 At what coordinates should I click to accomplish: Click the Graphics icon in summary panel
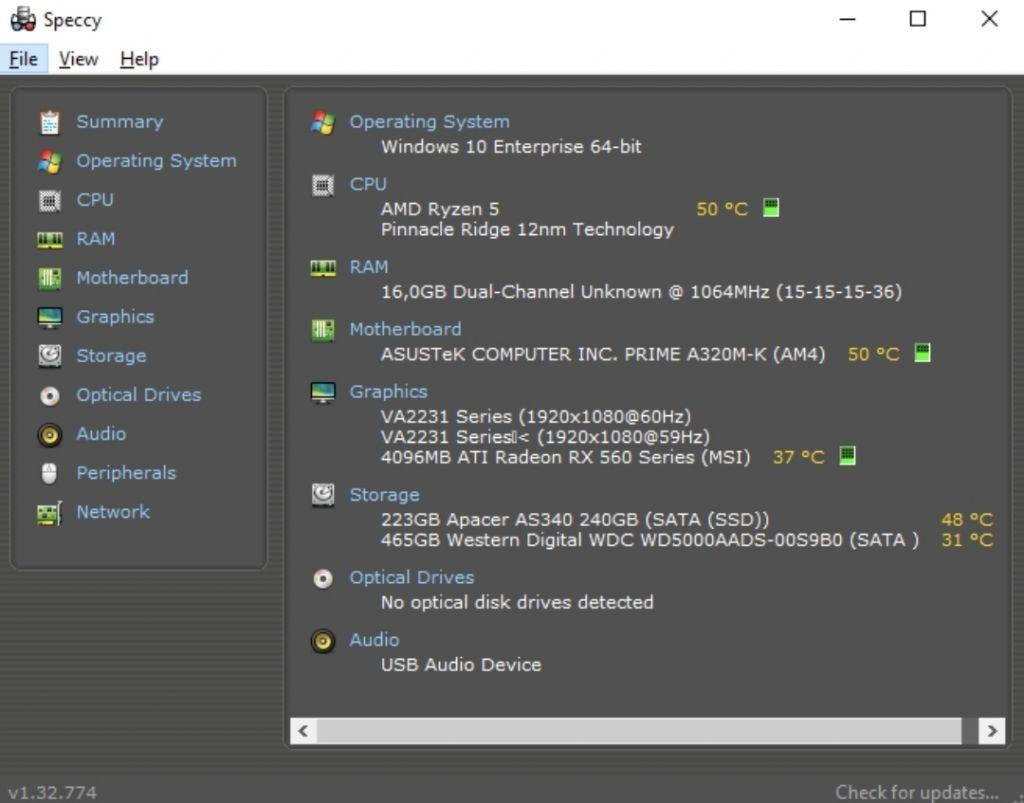tap(323, 392)
